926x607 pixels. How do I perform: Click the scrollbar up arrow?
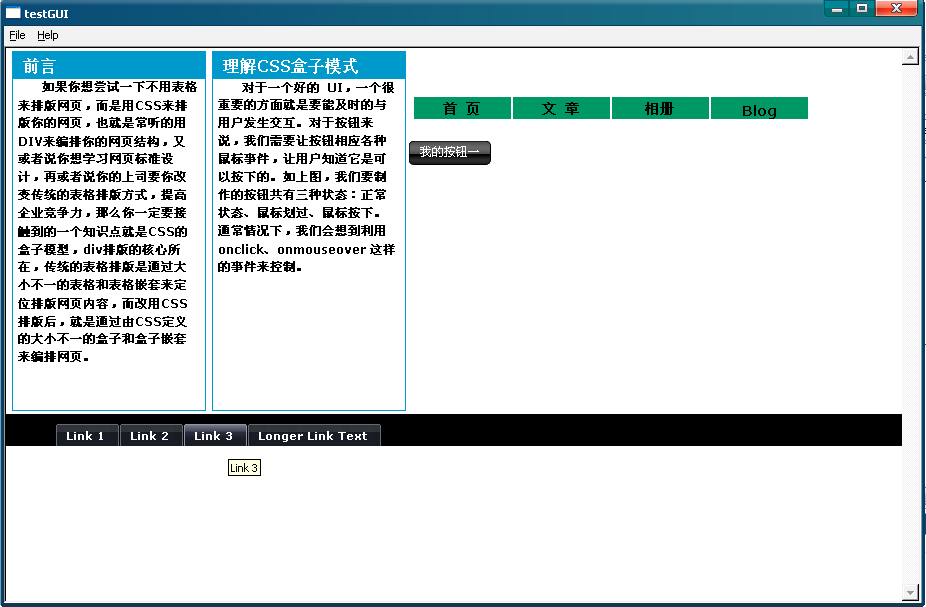point(909,57)
